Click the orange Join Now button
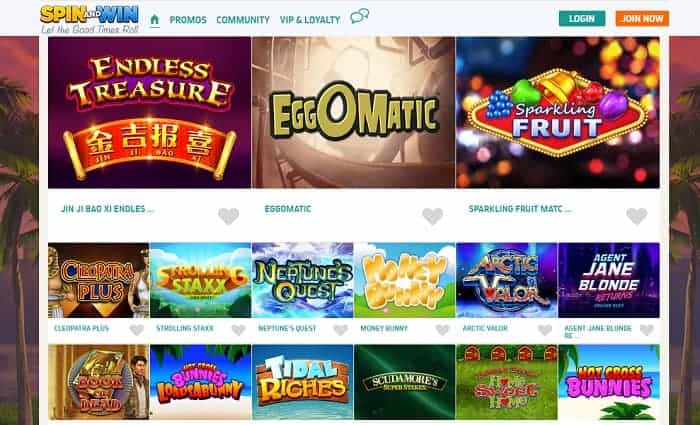The image size is (700, 425). click(642, 19)
